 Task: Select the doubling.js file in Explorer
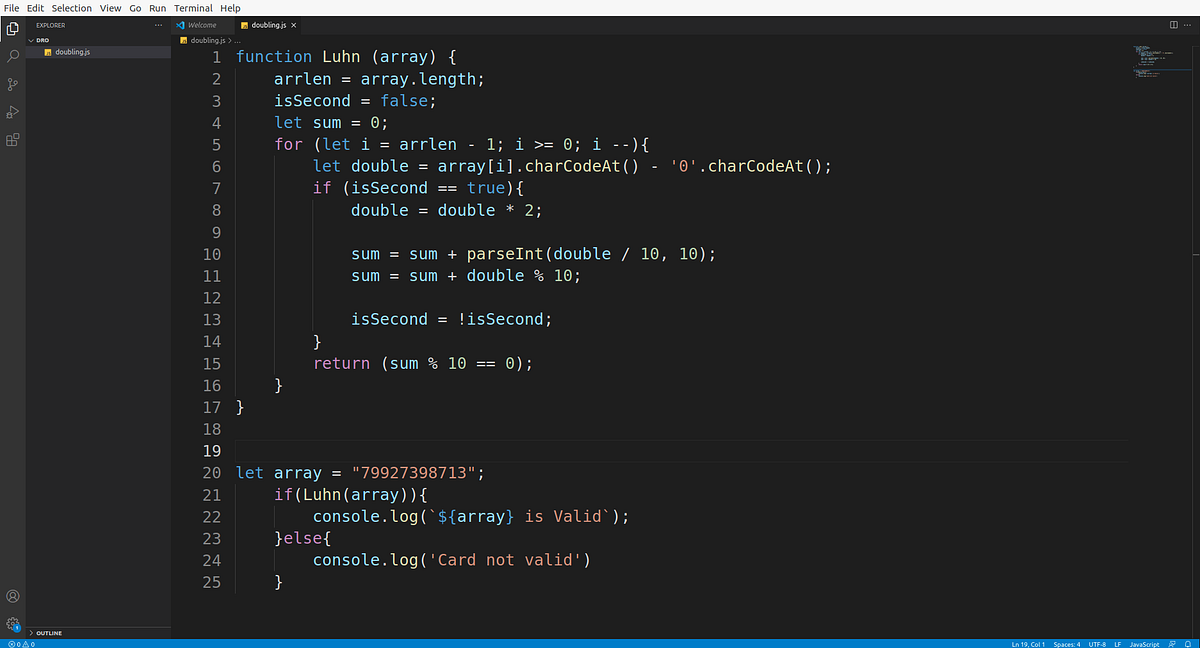click(x=72, y=52)
